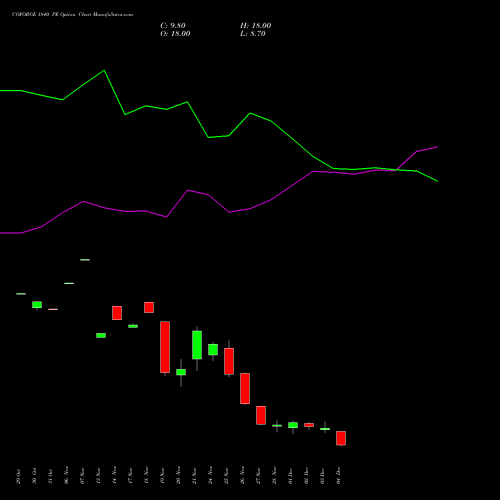Click the COFORGE PE Option Chart title
Screen dimensions: 500x500
[72, 15]
